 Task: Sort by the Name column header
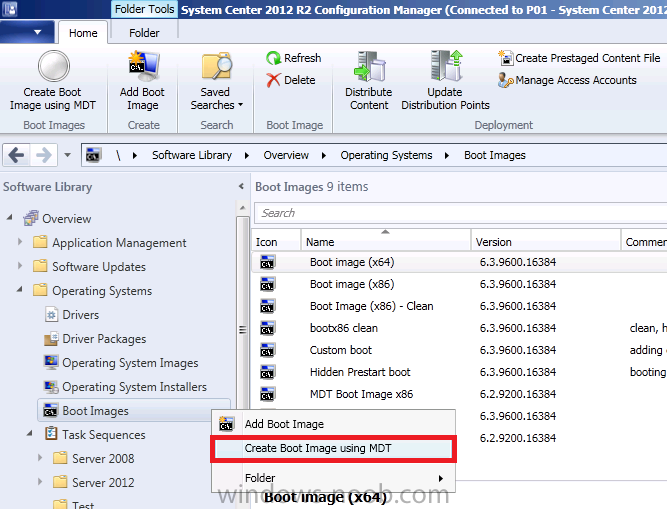[386, 242]
